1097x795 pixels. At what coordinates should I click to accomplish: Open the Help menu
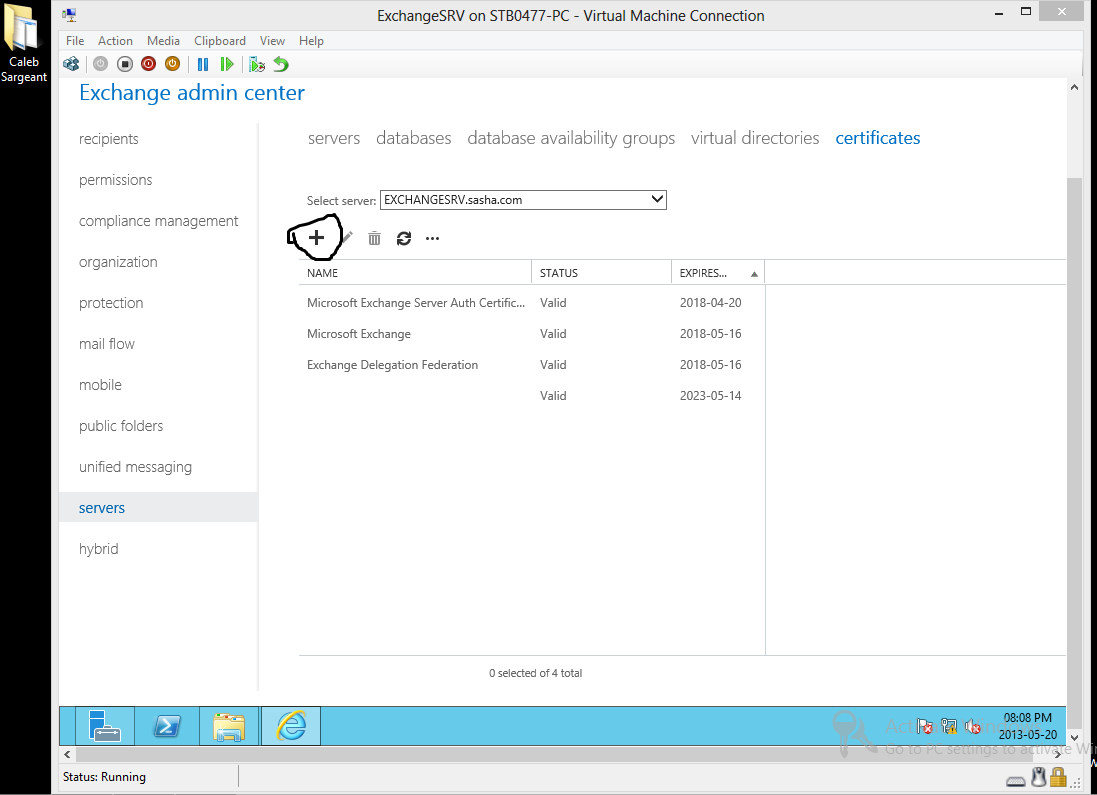click(311, 41)
